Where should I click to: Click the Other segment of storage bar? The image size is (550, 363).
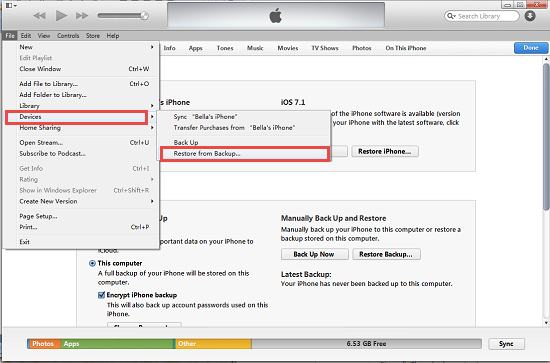tap(213, 344)
